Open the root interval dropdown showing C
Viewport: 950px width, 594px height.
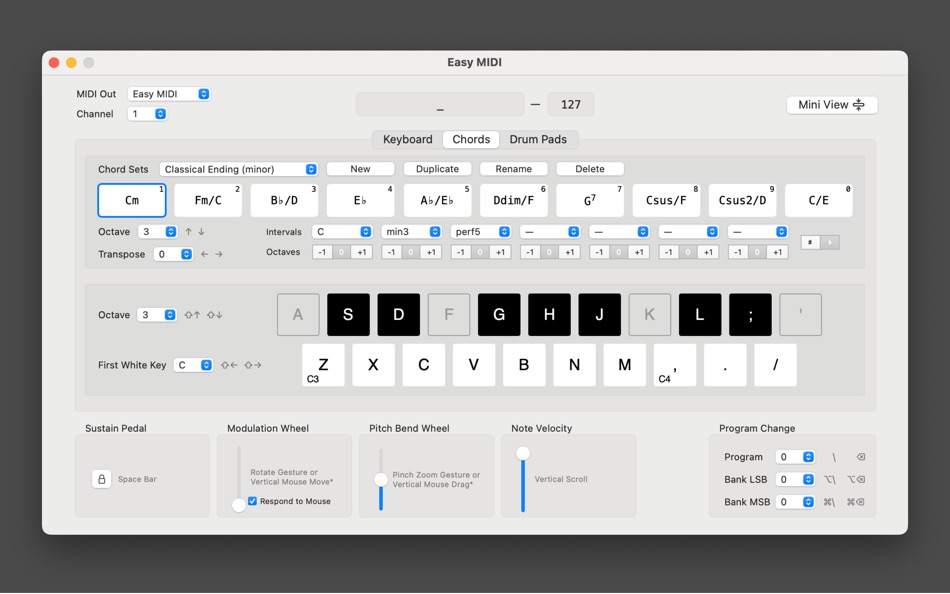tap(342, 232)
